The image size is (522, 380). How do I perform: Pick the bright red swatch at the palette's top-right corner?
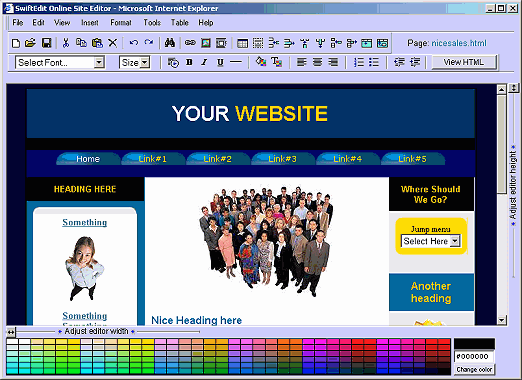(x=444, y=342)
